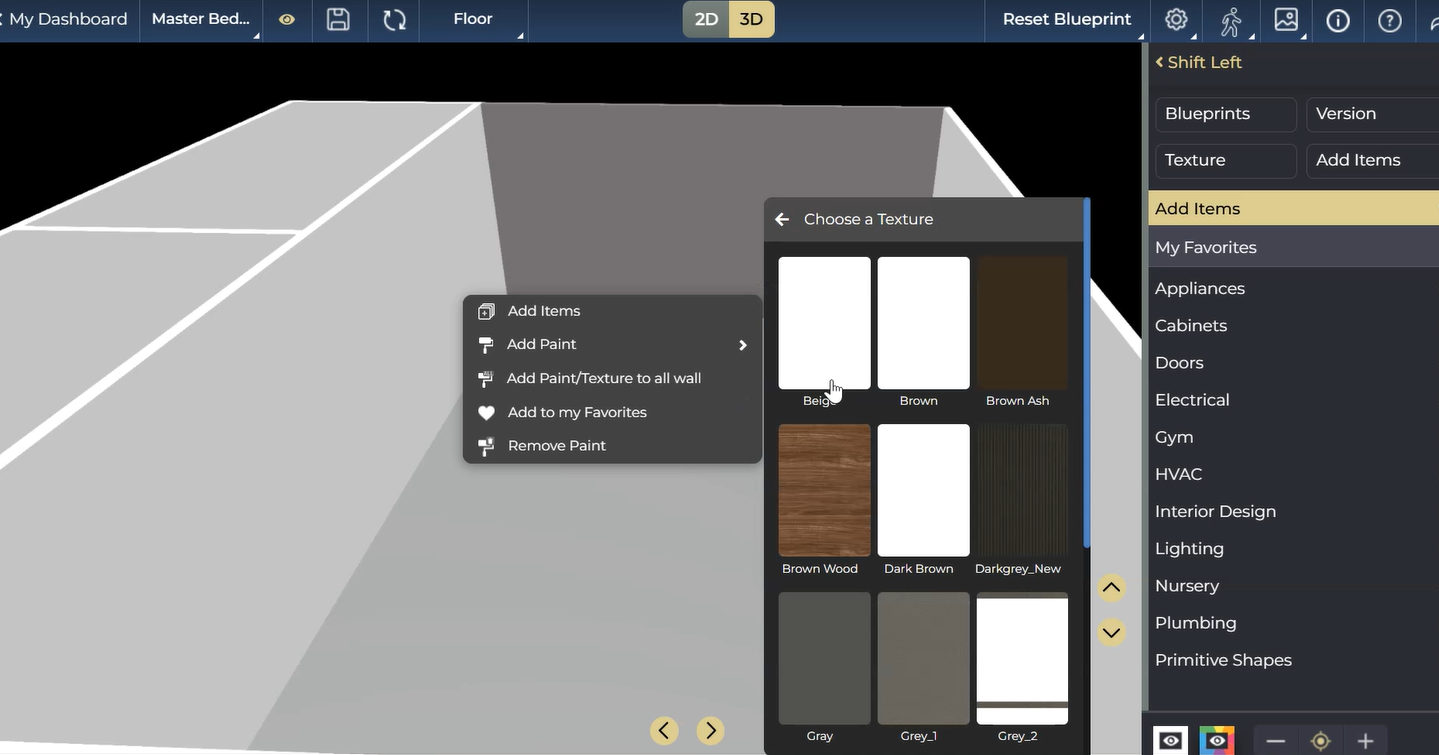Viewport: 1439px width, 755px height.
Task: Pick the Brown Wood texture swatch
Action: pos(825,490)
